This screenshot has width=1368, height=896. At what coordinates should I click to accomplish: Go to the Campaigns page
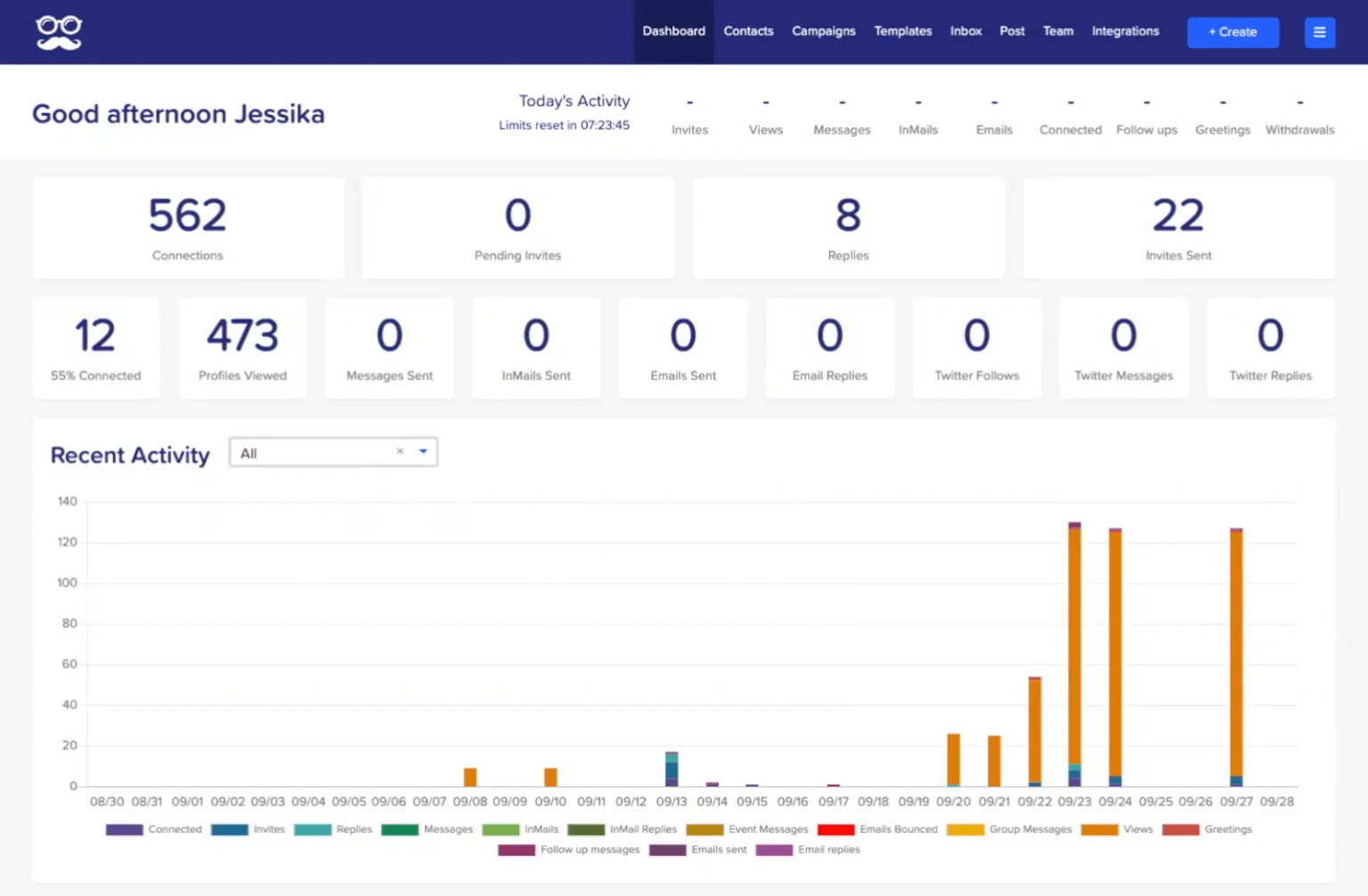pos(823,31)
